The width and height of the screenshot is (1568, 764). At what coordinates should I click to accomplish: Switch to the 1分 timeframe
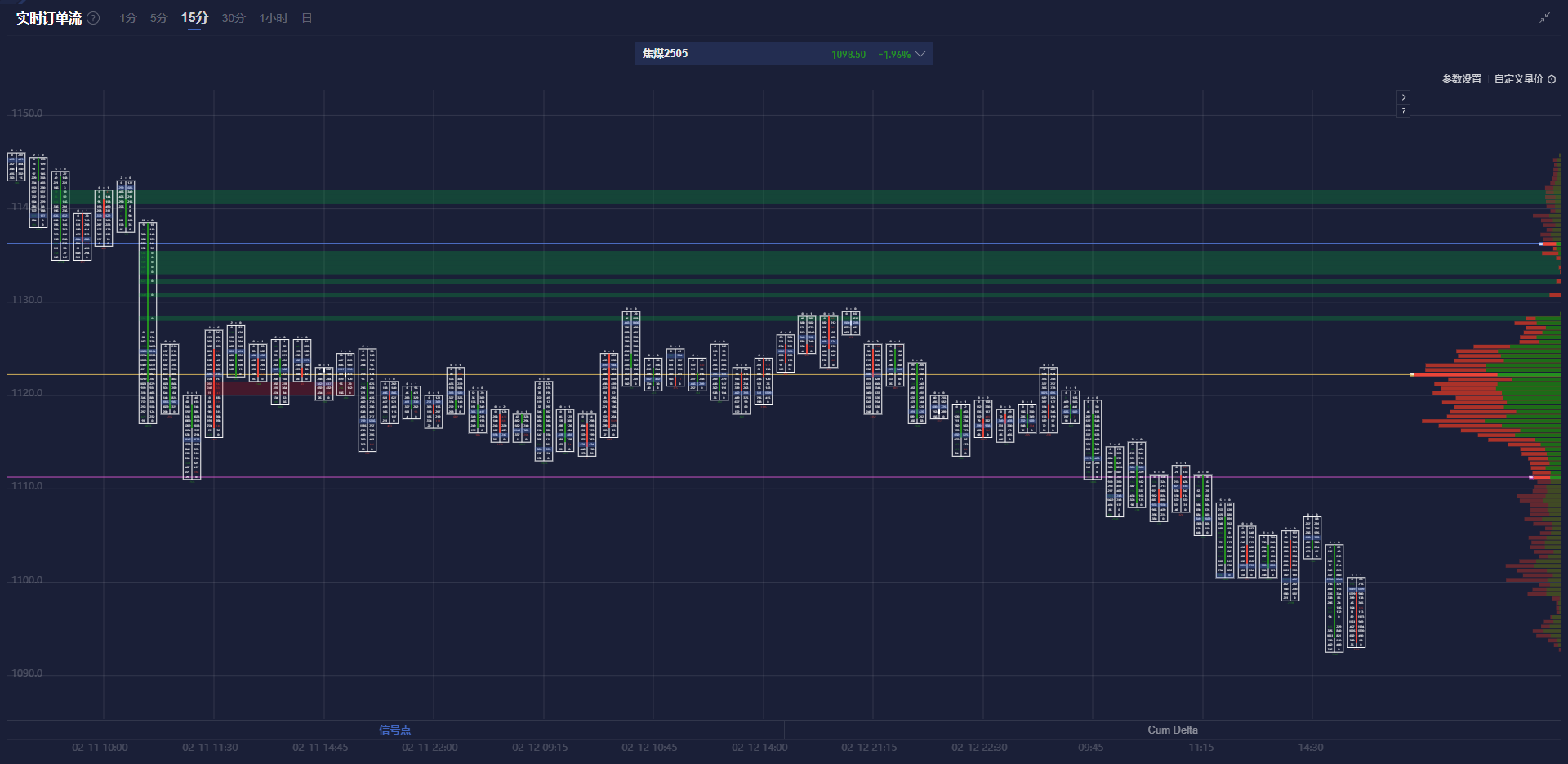(127, 18)
